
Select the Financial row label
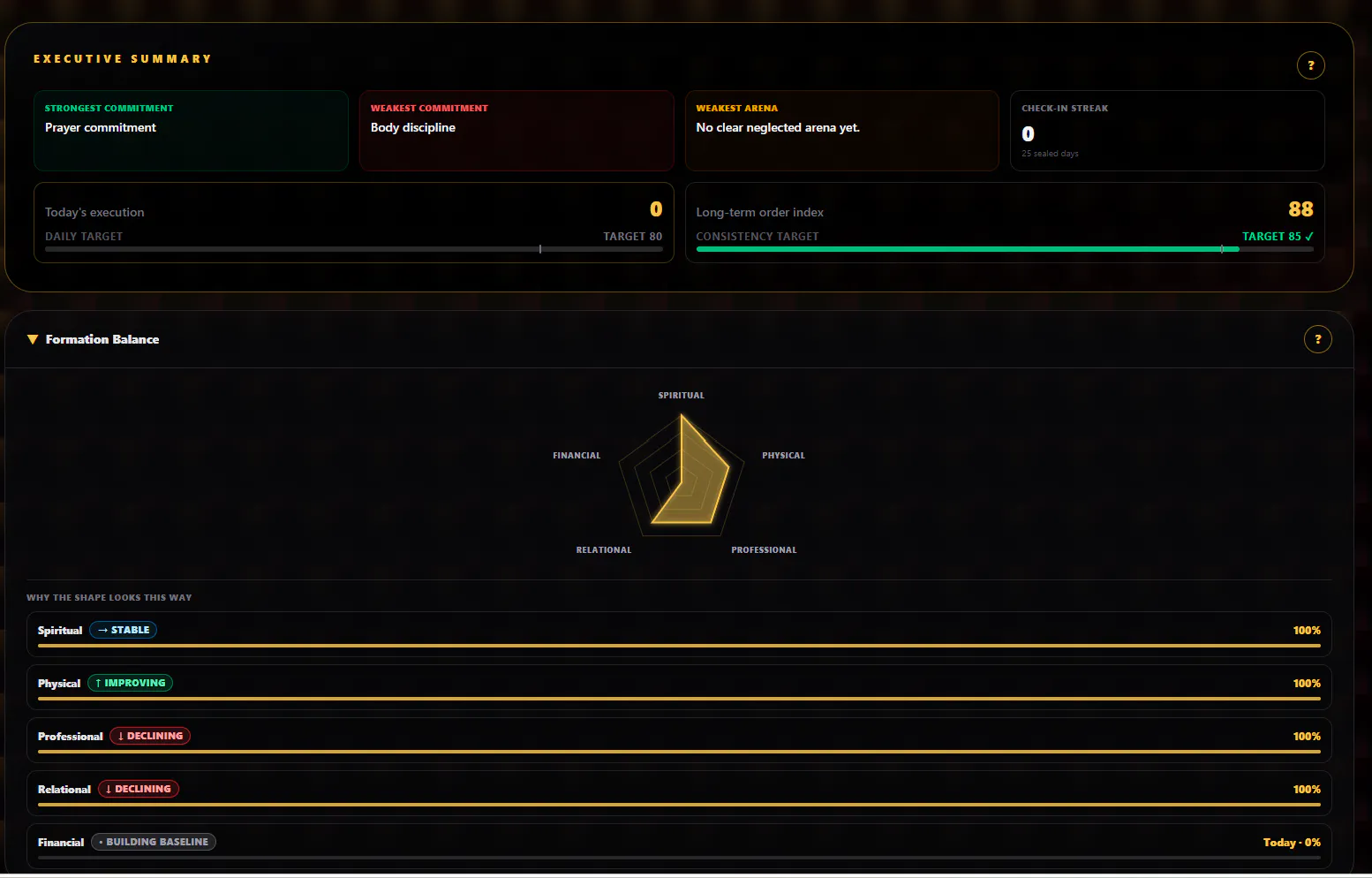point(61,843)
